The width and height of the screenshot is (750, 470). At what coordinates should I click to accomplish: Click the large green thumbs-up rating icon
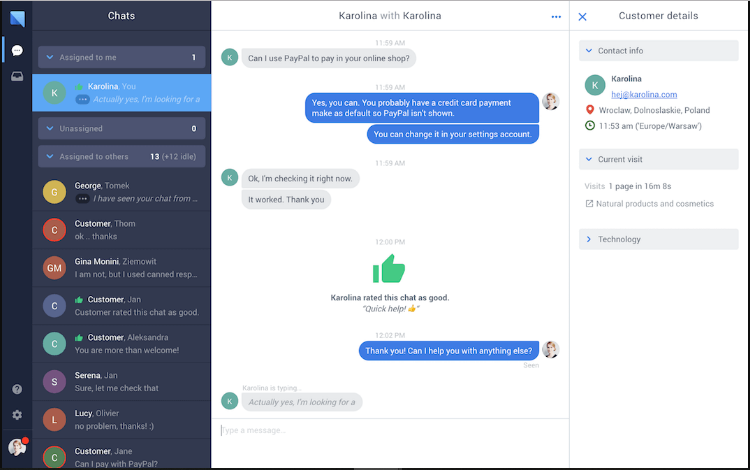389,268
